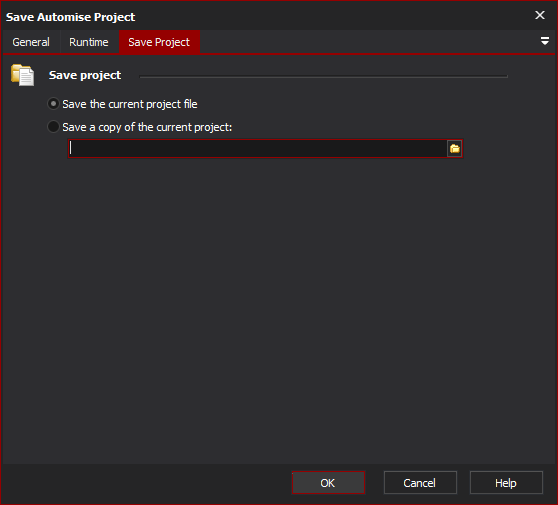The image size is (558, 505).
Task: Select Save a copy of current project radio
Action: click(53, 127)
